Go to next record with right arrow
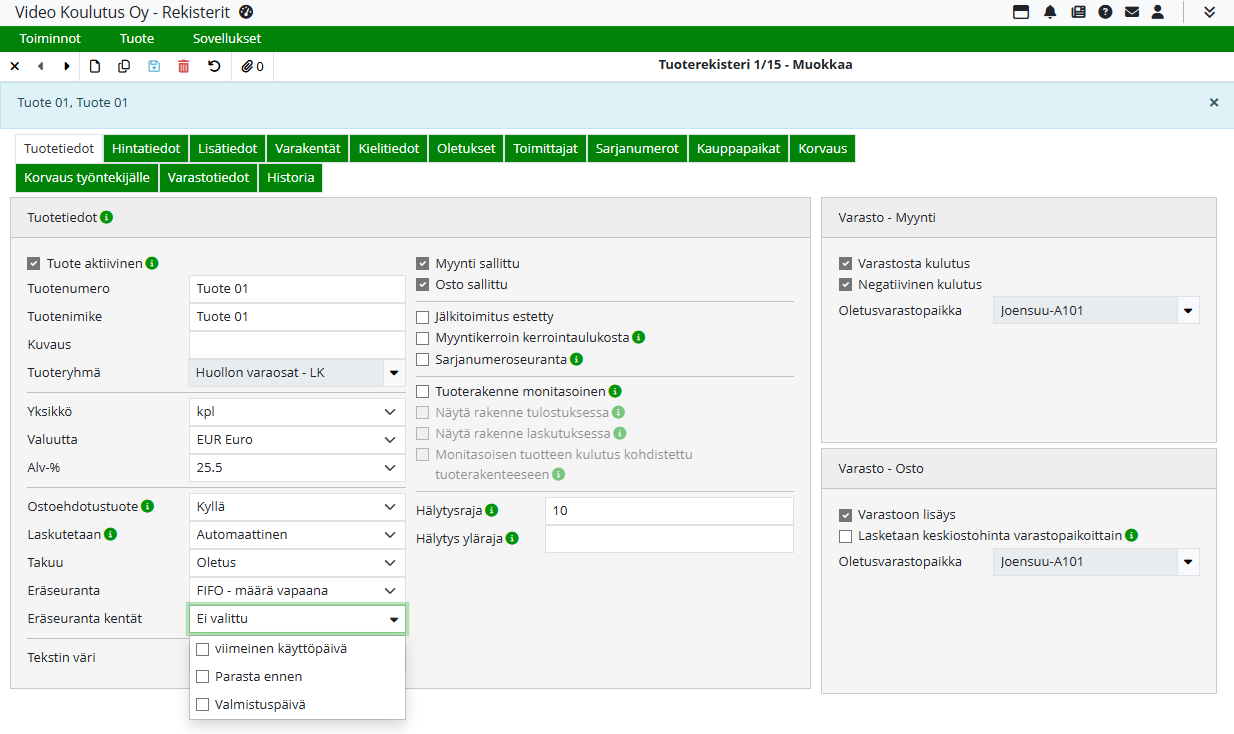This screenshot has height=734, width=1234. 67,66
